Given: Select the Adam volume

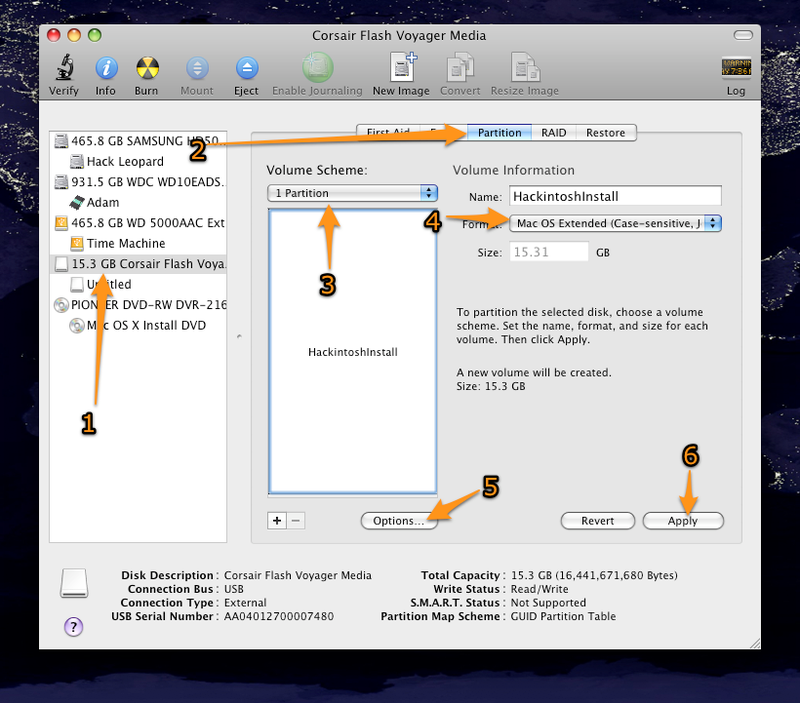Looking at the screenshot, I should coord(138,202).
